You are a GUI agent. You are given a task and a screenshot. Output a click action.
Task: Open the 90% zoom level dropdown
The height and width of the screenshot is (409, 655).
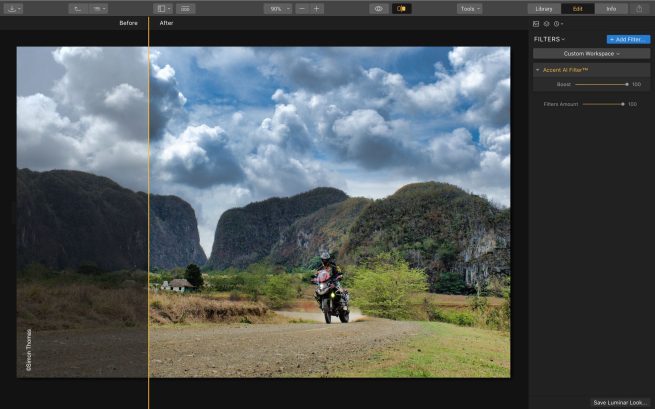tap(277, 8)
